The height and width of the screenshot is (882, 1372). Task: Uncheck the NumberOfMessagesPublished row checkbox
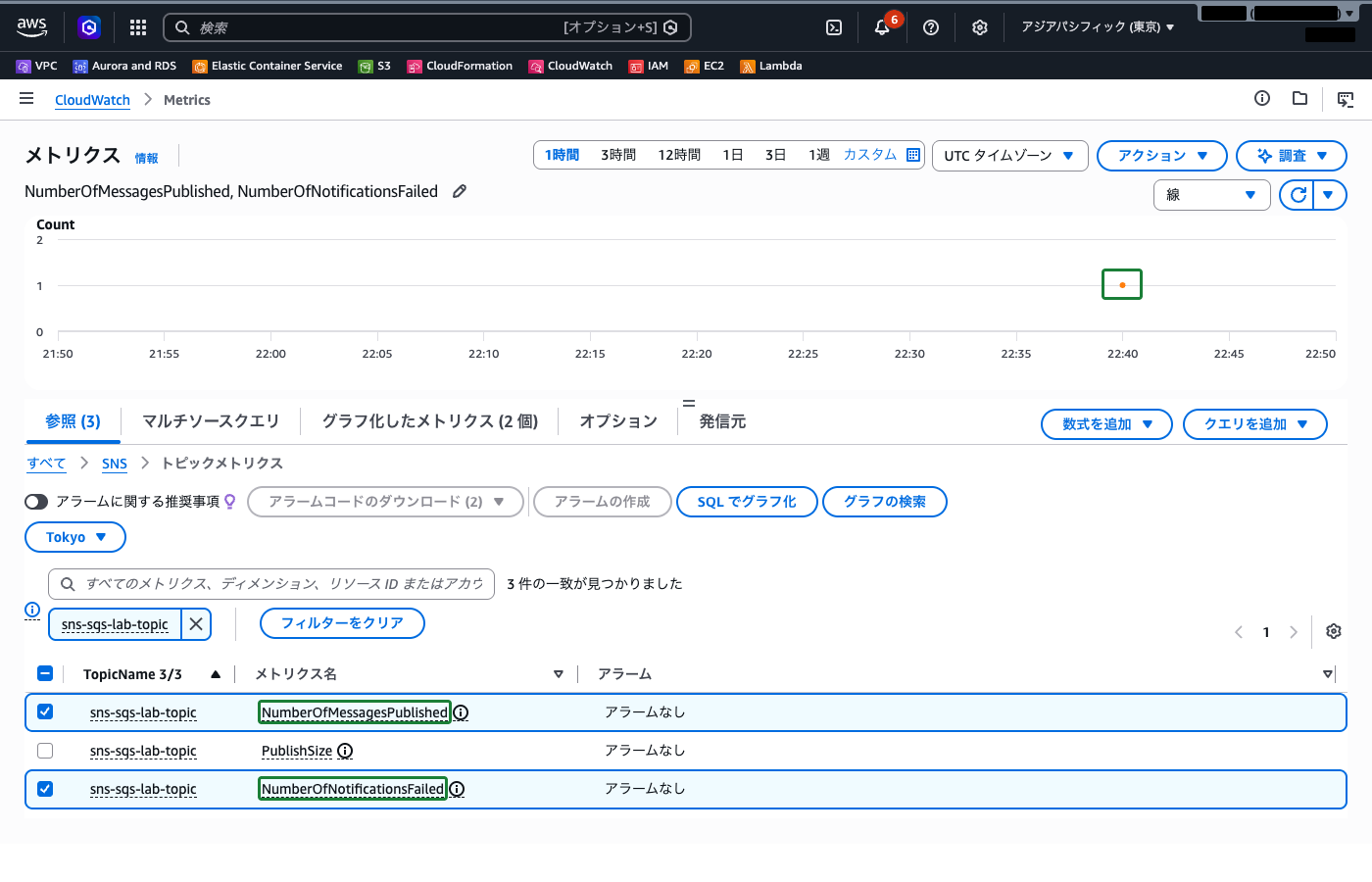coord(45,711)
